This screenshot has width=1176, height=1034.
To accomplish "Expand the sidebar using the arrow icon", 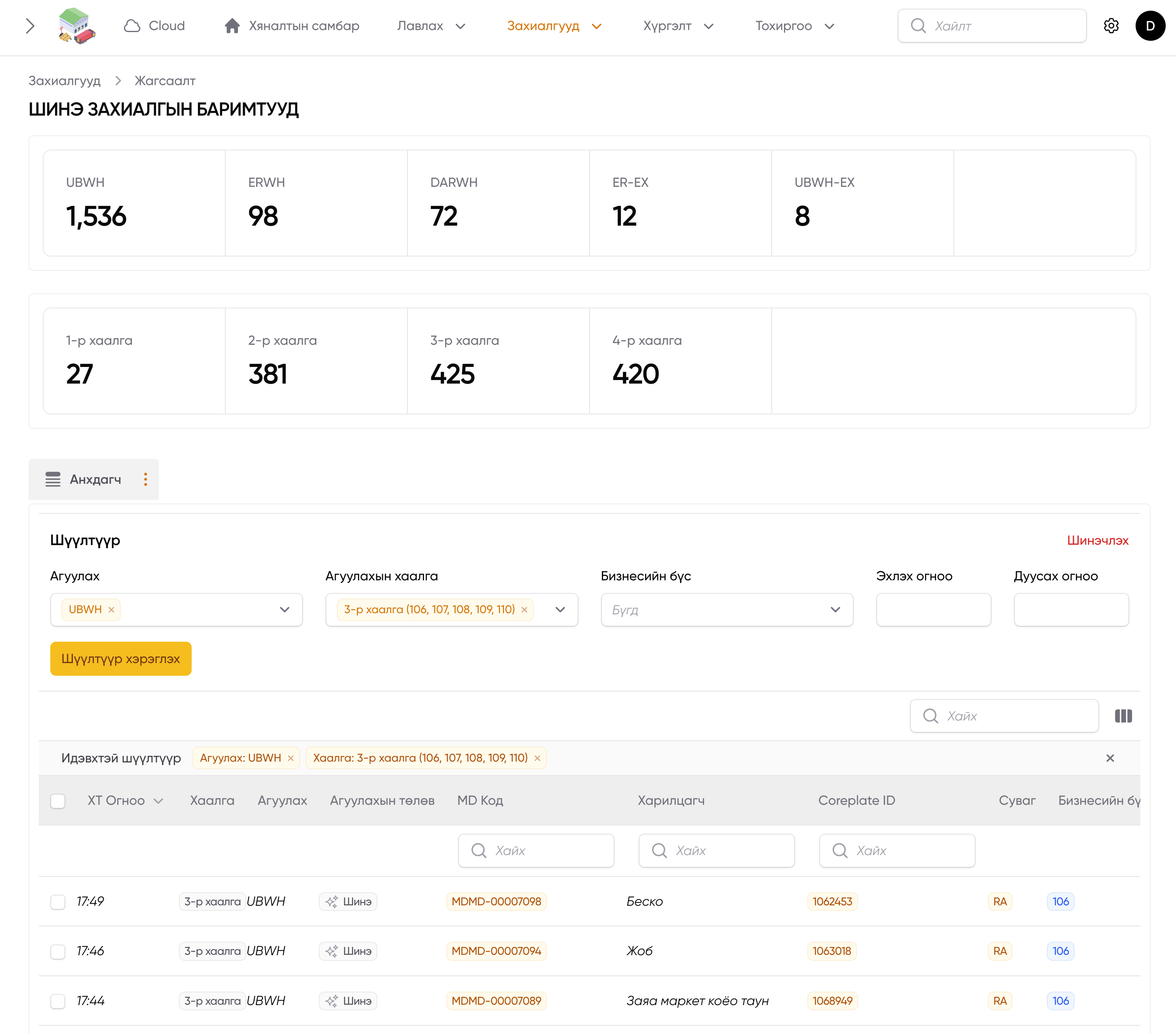I will [x=30, y=25].
